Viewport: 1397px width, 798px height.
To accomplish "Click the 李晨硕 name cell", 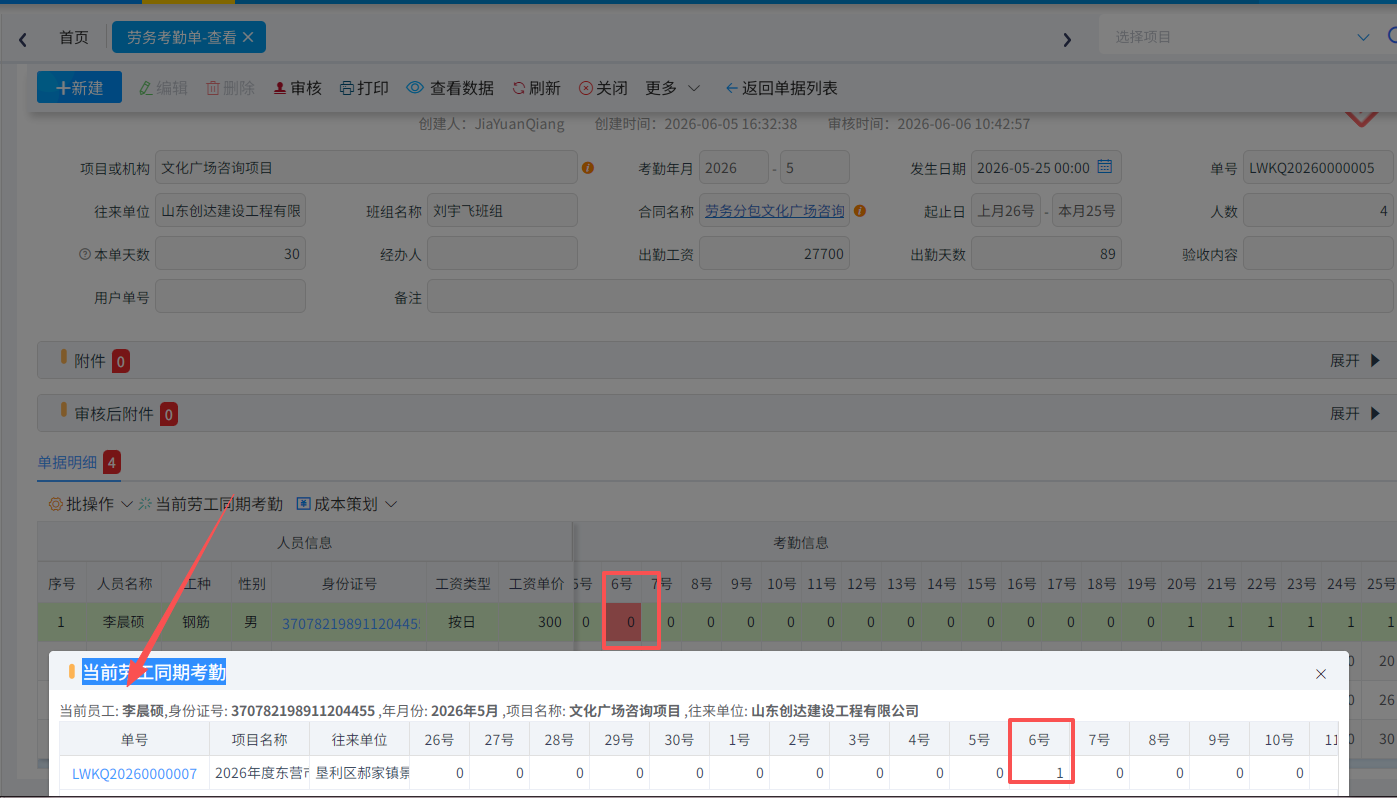I will (x=125, y=622).
